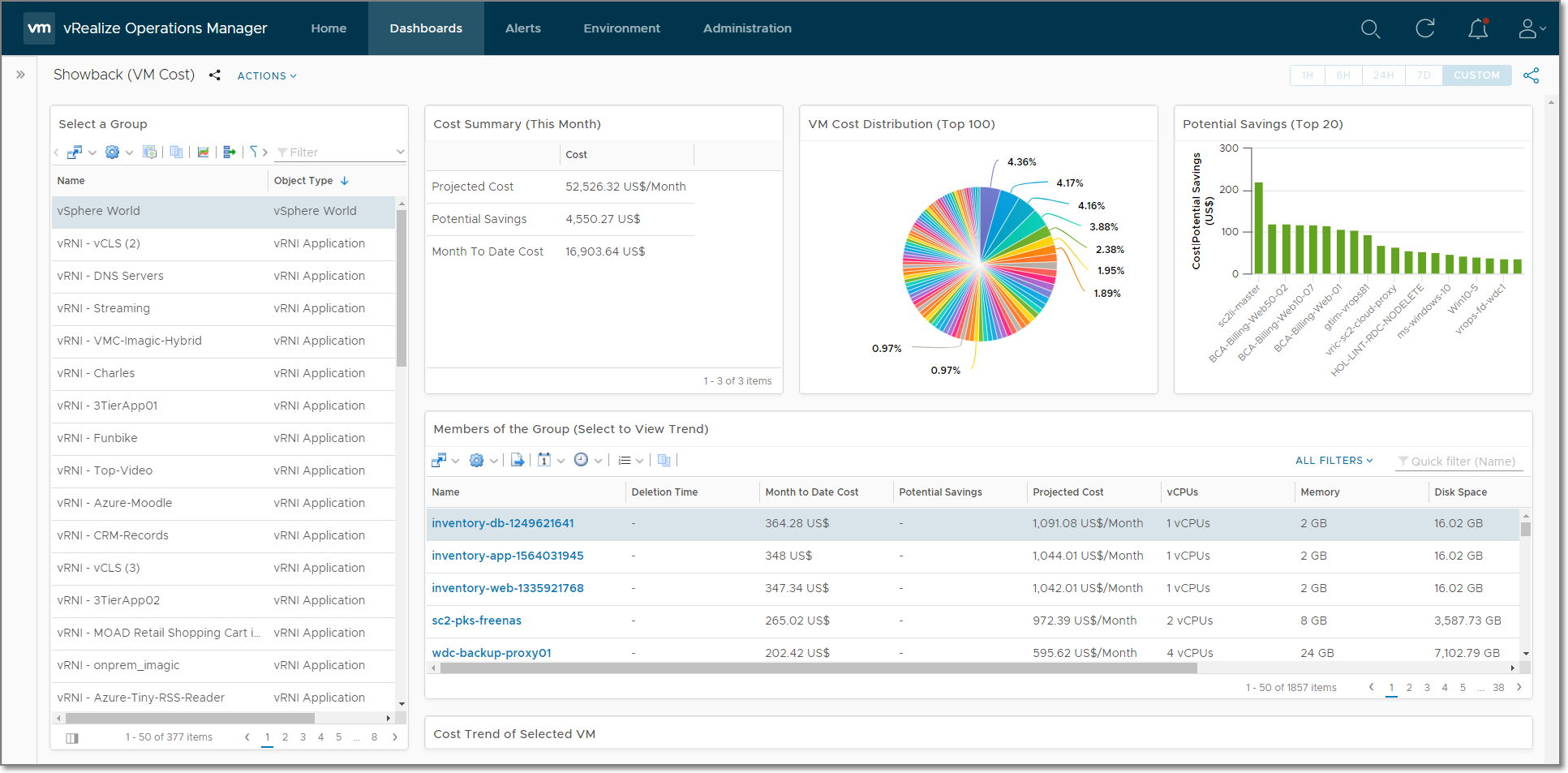Image resolution: width=1568 pixels, height=773 pixels.
Task: Open the Environment tab
Action: click(x=622, y=28)
